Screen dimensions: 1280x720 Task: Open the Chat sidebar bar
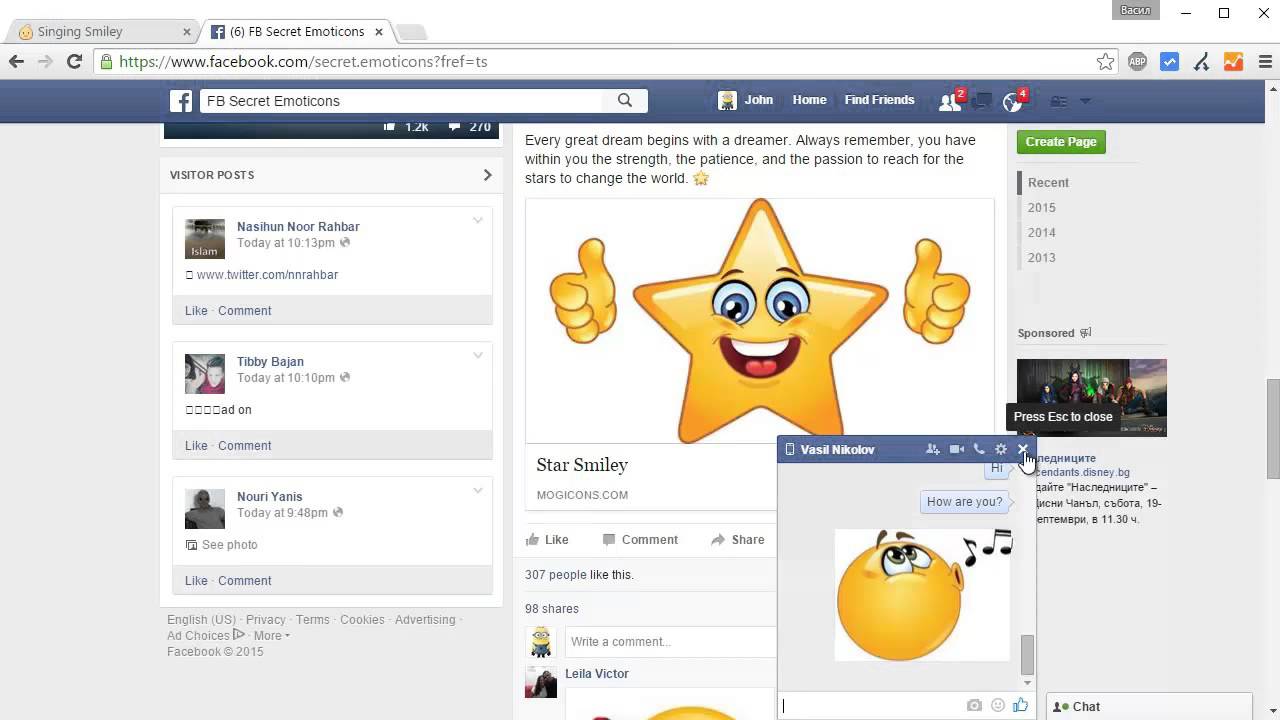click(x=1149, y=706)
